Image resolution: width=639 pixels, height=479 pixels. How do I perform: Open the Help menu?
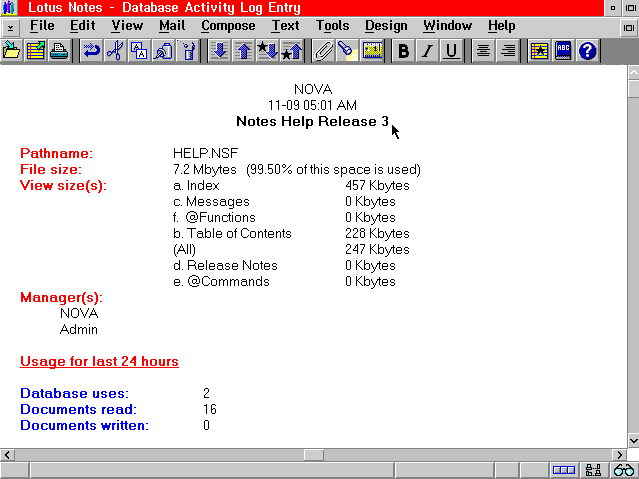pos(502,26)
